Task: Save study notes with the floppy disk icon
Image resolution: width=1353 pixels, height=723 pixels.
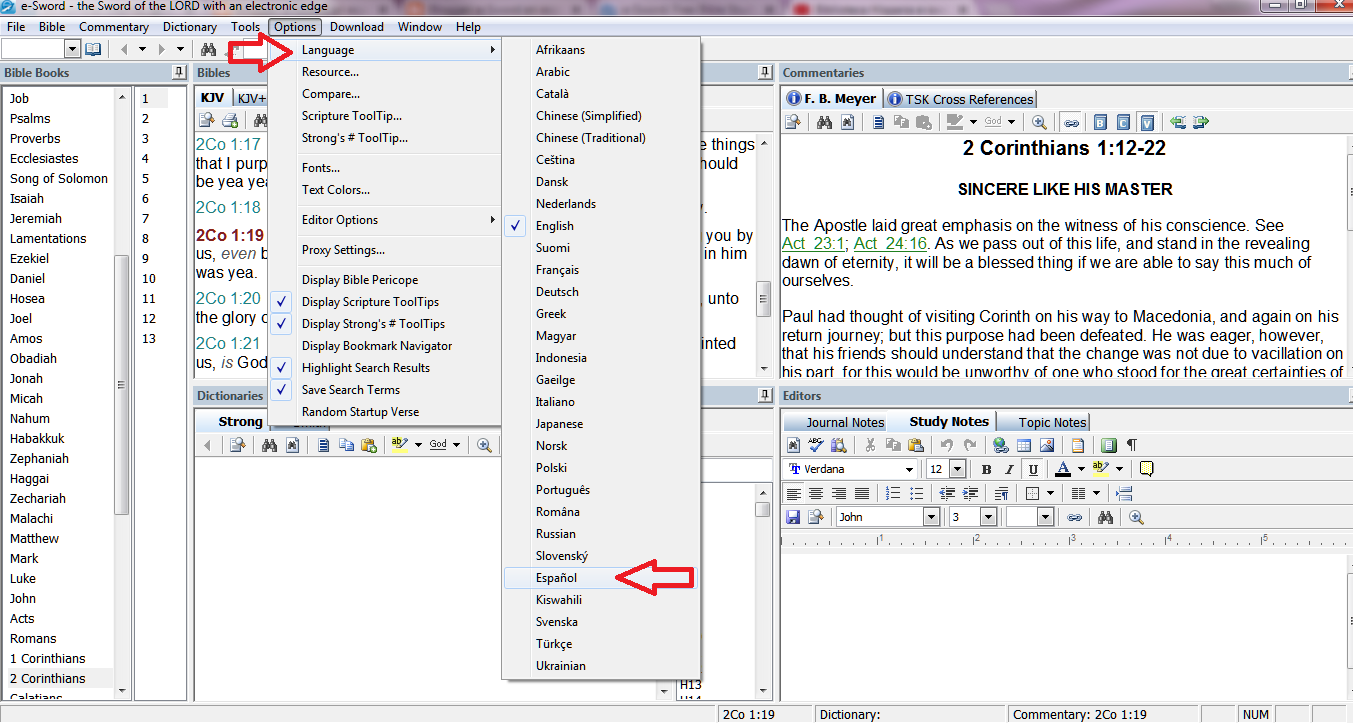Action: click(x=793, y=517)
